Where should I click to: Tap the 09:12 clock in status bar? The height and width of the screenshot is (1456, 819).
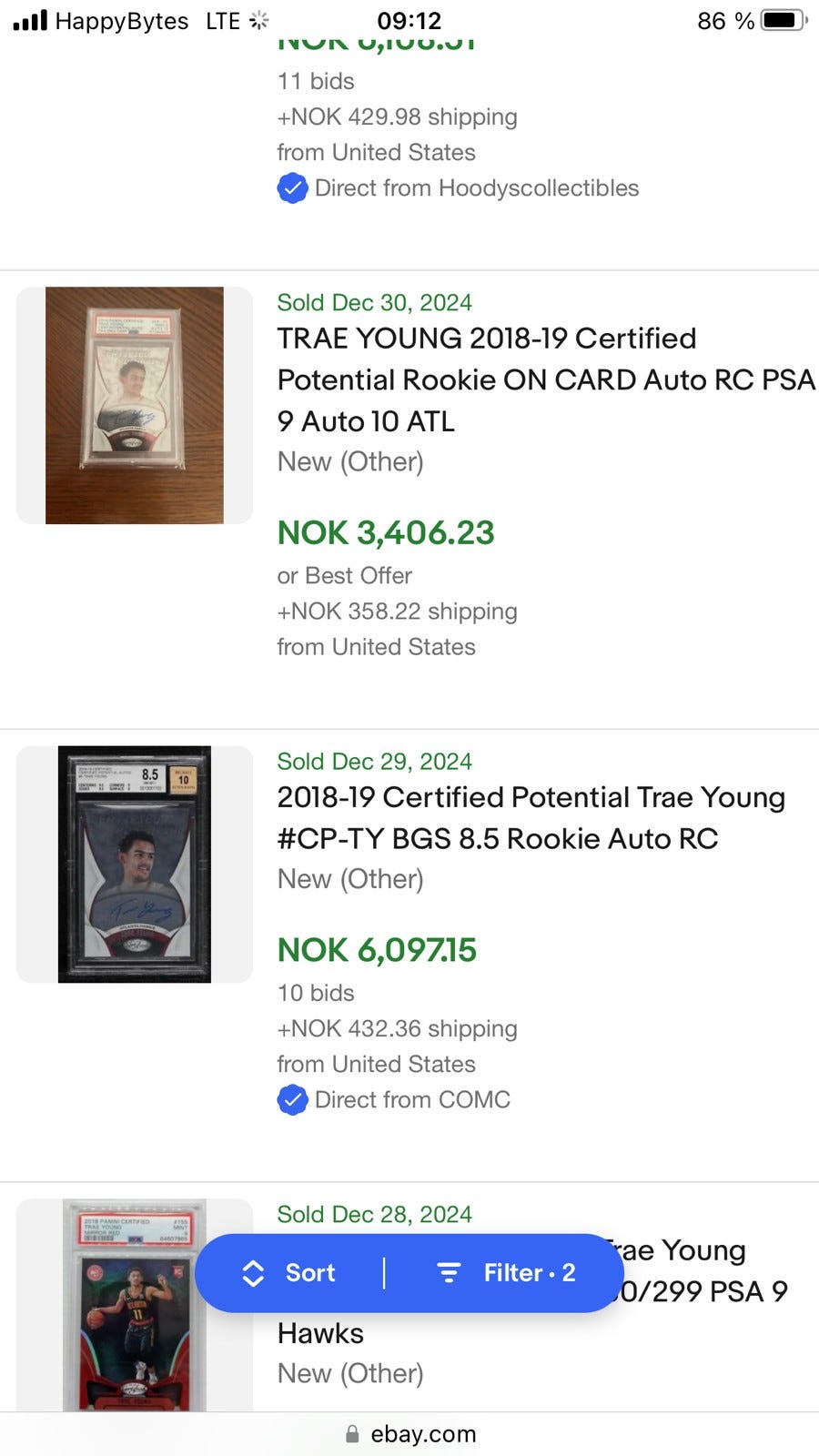pyautogui.click(x=409, y=20)
